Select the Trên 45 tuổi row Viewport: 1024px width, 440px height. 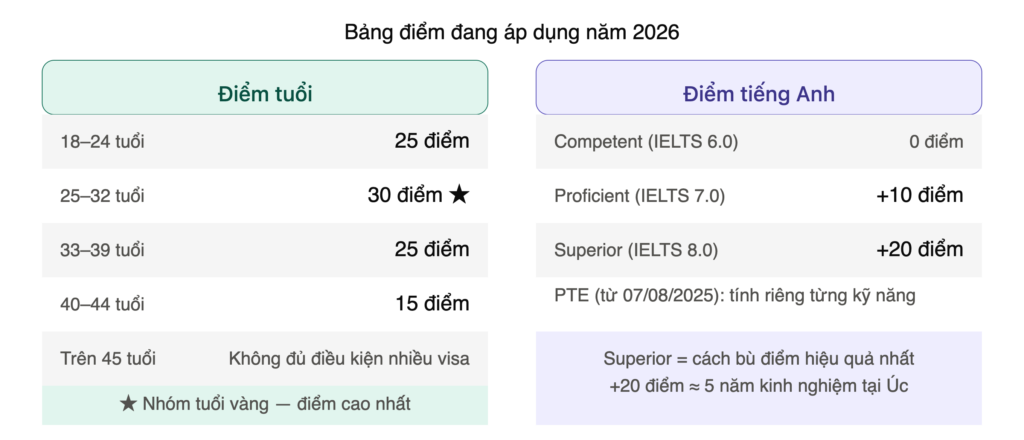coord(265,358)
